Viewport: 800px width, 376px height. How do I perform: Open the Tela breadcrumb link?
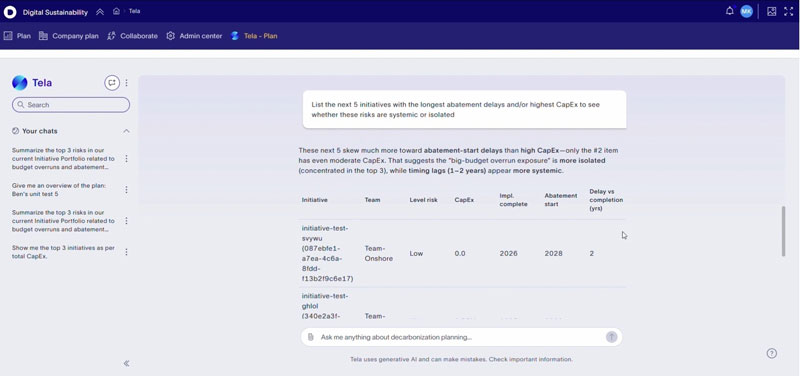tap(134, 11)
